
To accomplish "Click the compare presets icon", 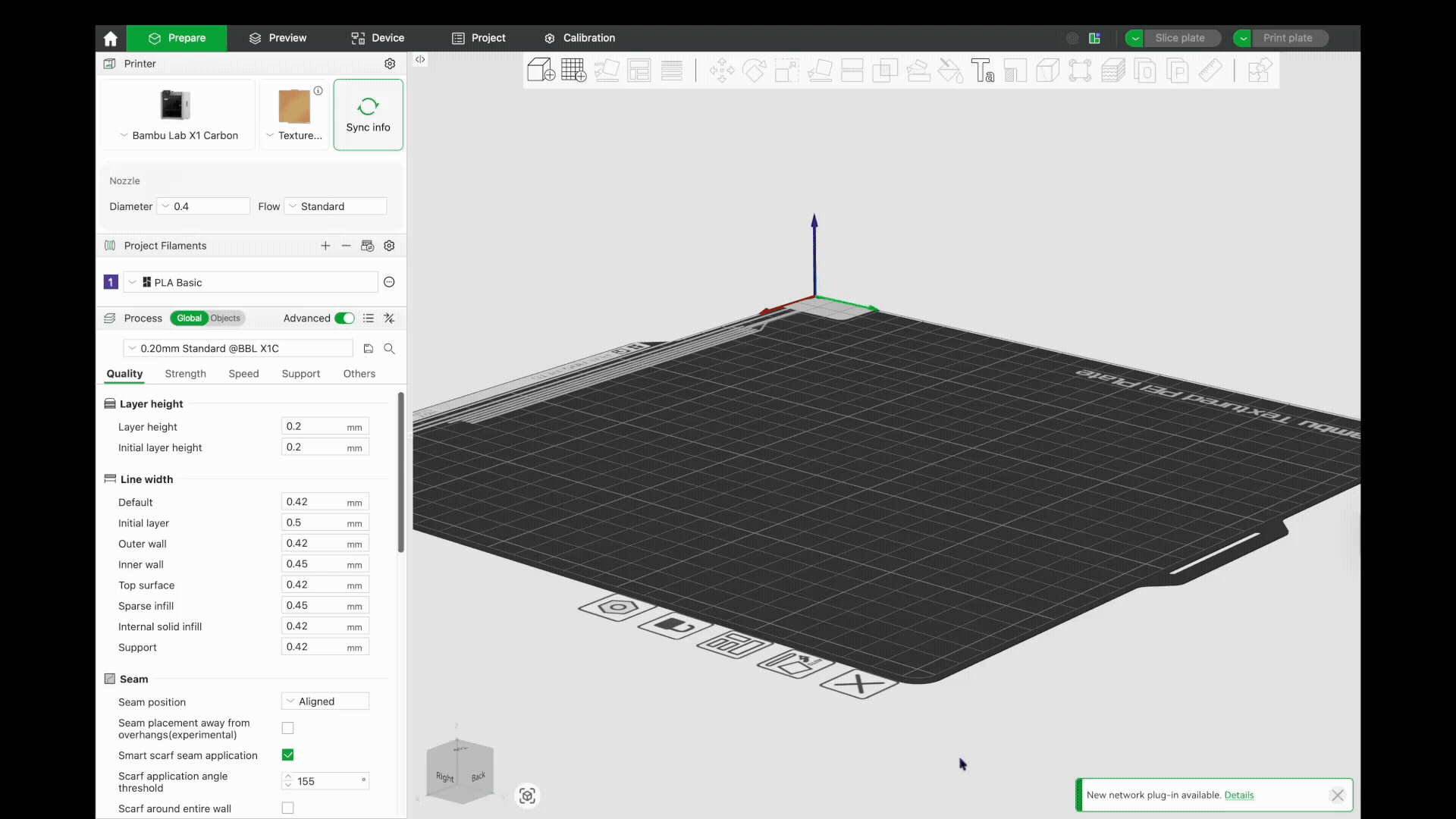I will tap(389, 318).
